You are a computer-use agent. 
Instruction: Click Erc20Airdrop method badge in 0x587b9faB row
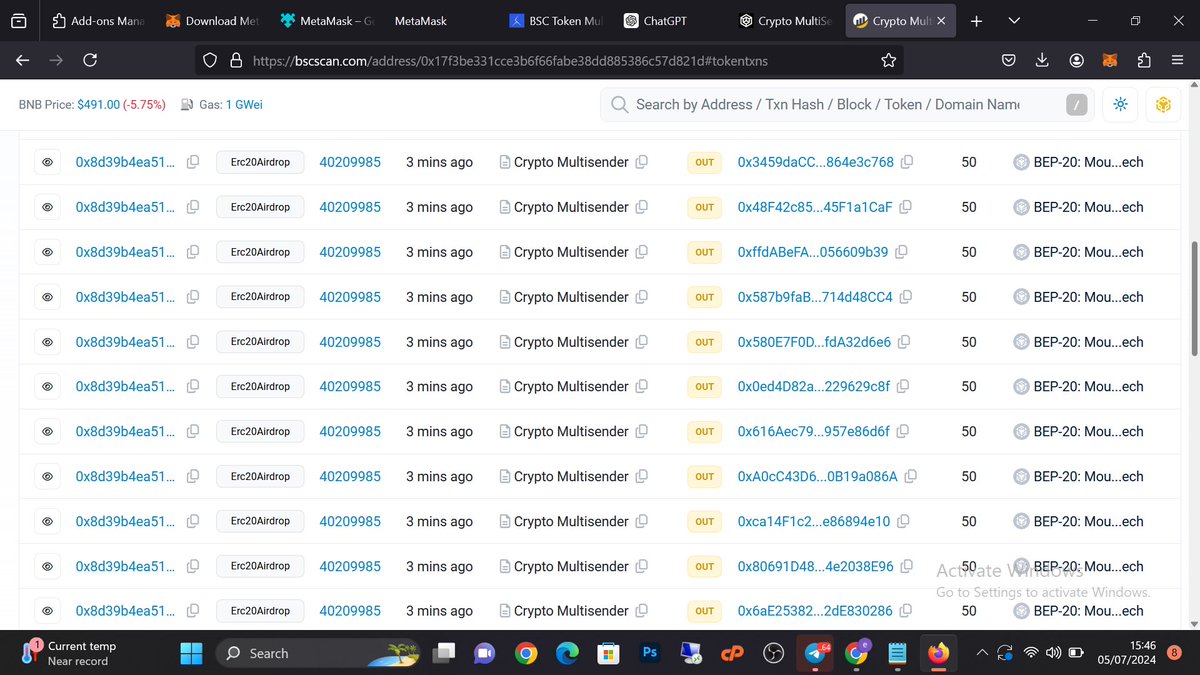(x=260, y=297)
